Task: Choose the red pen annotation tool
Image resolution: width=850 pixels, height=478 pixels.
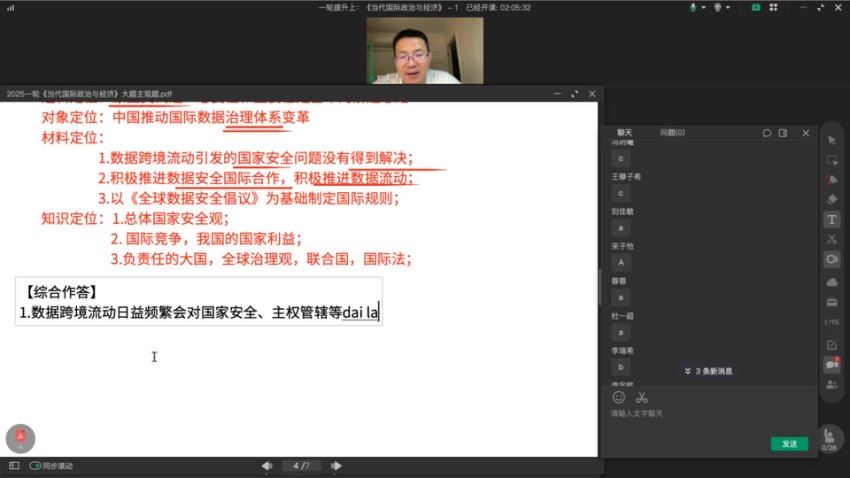Action: (832, 180)
